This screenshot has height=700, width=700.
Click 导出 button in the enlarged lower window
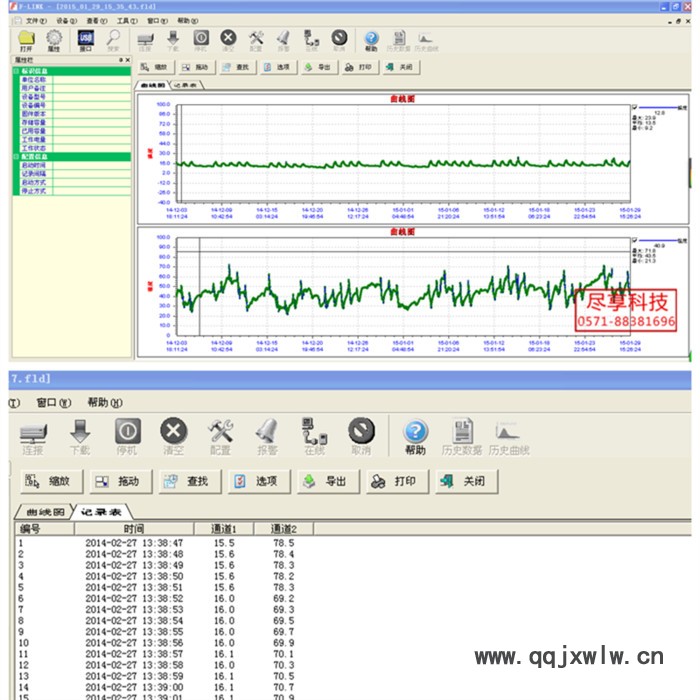coord(328,481)
